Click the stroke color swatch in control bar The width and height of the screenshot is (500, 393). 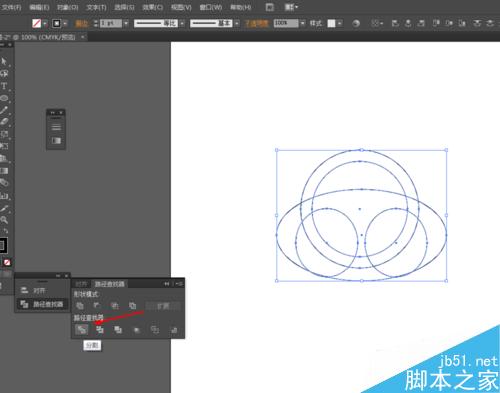coord(57,23)
